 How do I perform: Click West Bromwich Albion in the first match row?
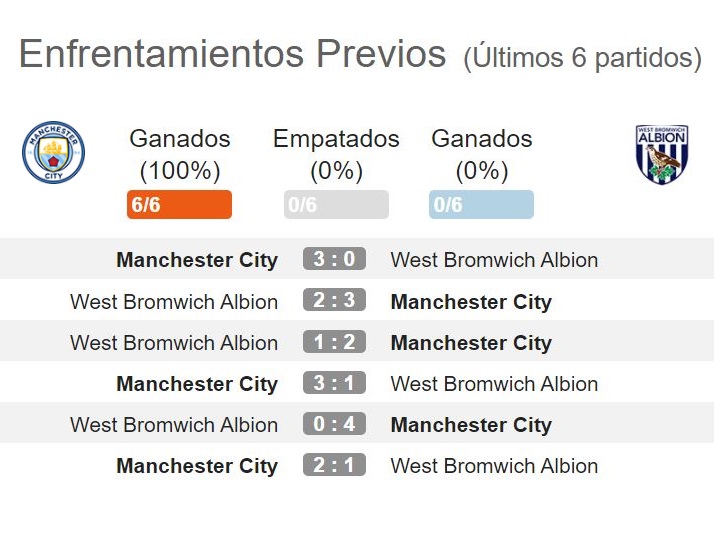(494, 260)
